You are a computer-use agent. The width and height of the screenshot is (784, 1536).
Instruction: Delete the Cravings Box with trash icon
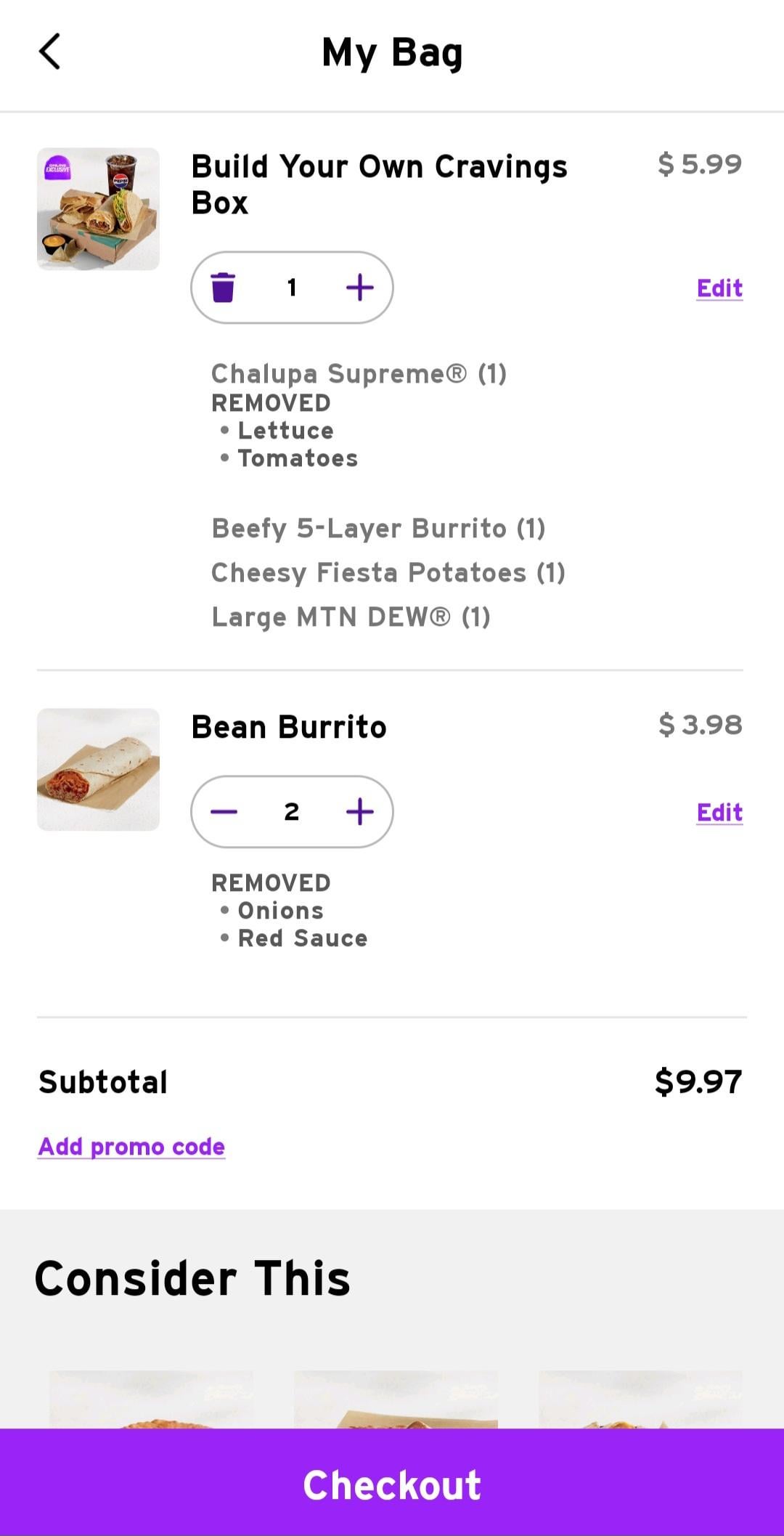223,288
